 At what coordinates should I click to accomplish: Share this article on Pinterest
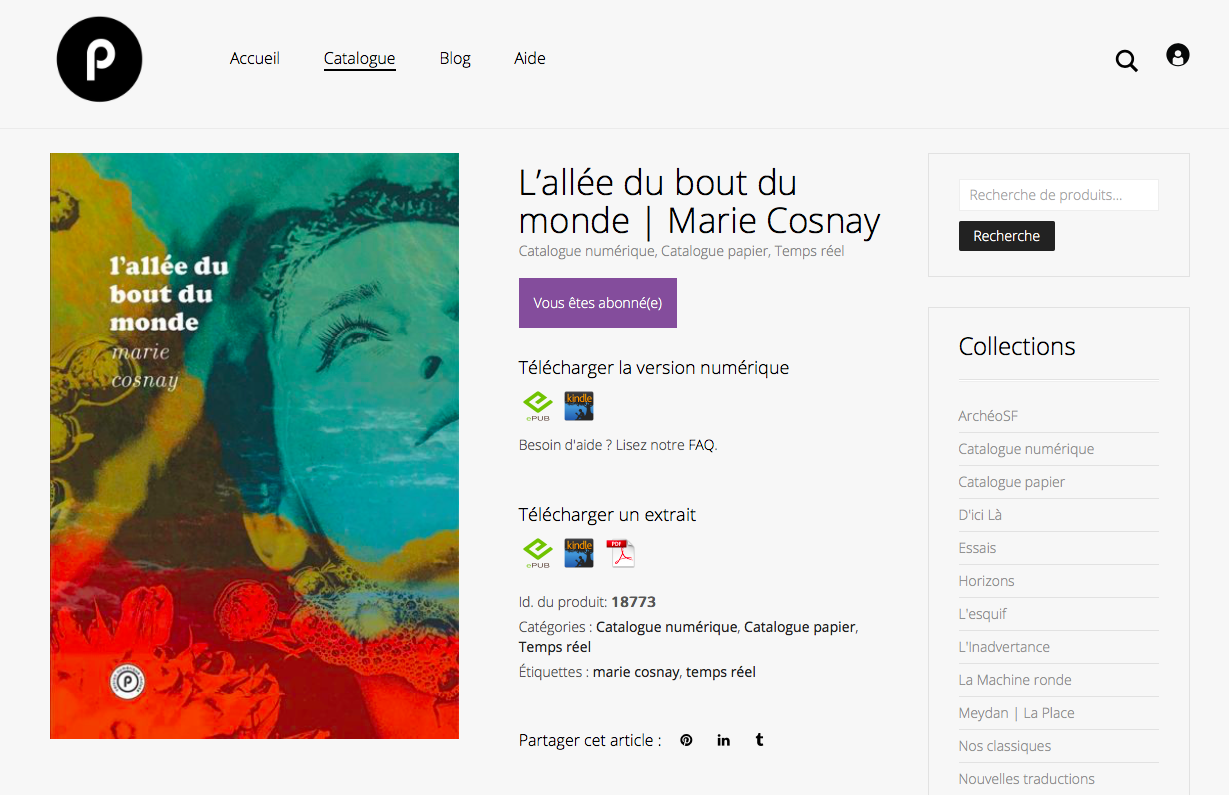[686, 740]
